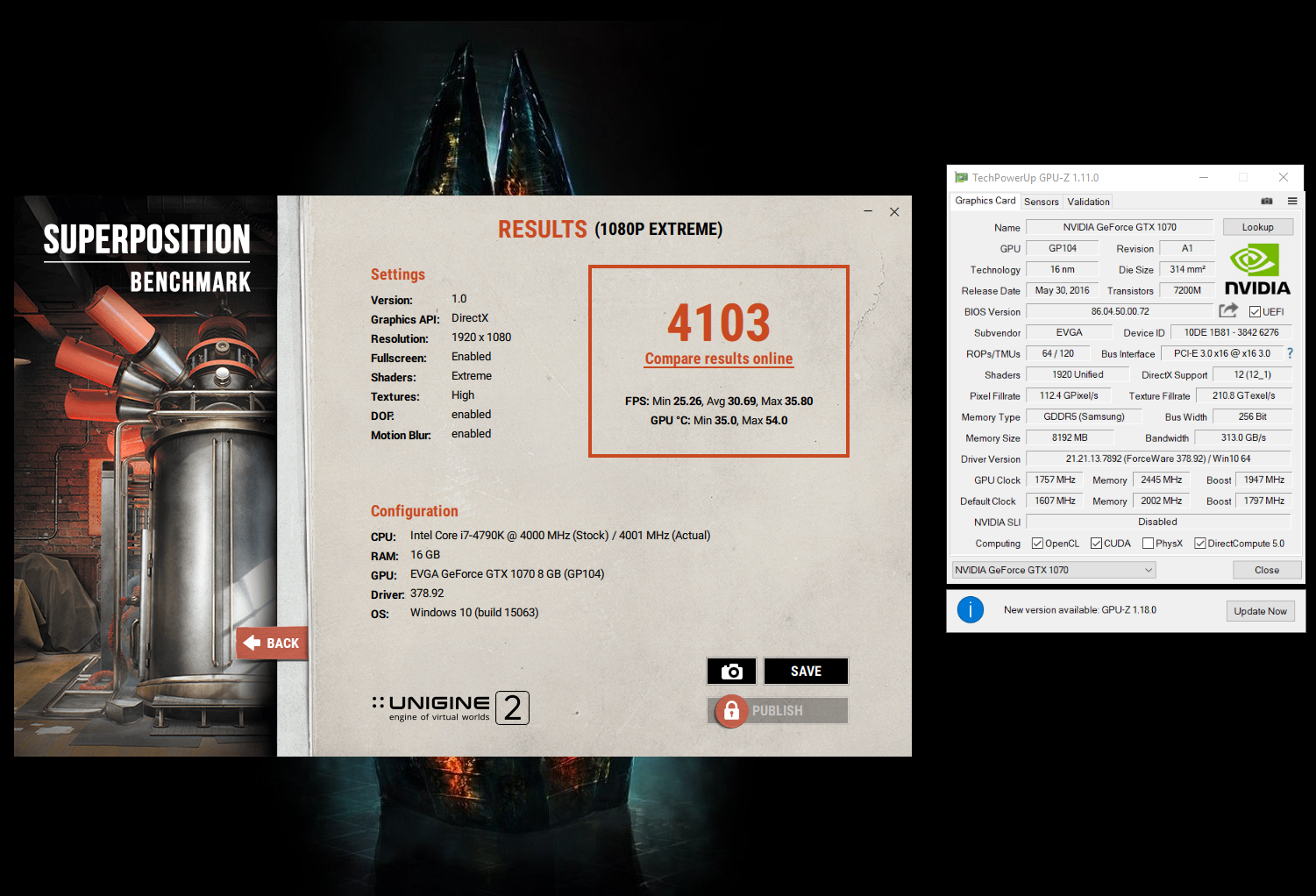Toggle the PhysX checkbox
The image size is (1316, 896).
click(x=1148, y=544)
